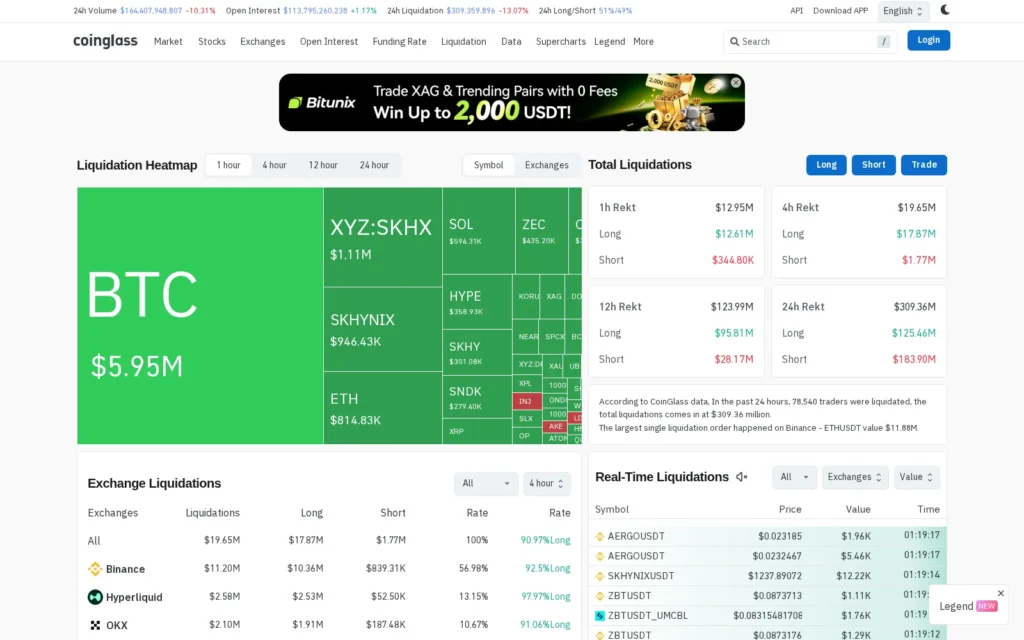Click the Hyperliquid exchange logo icon
This screenshot has height=640, width=1024.
(95, 597)
